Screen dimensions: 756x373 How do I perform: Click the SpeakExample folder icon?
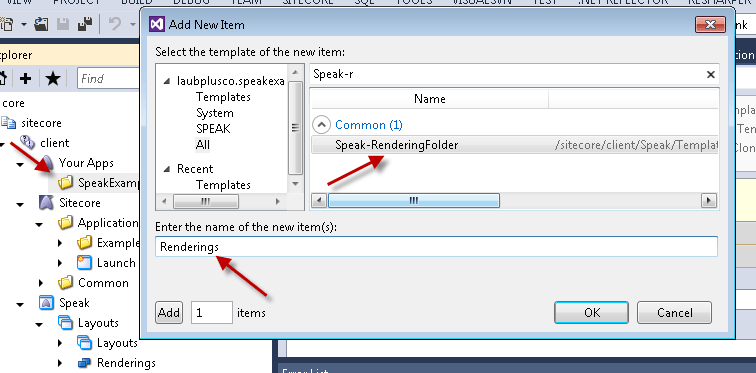coord(65,182)
